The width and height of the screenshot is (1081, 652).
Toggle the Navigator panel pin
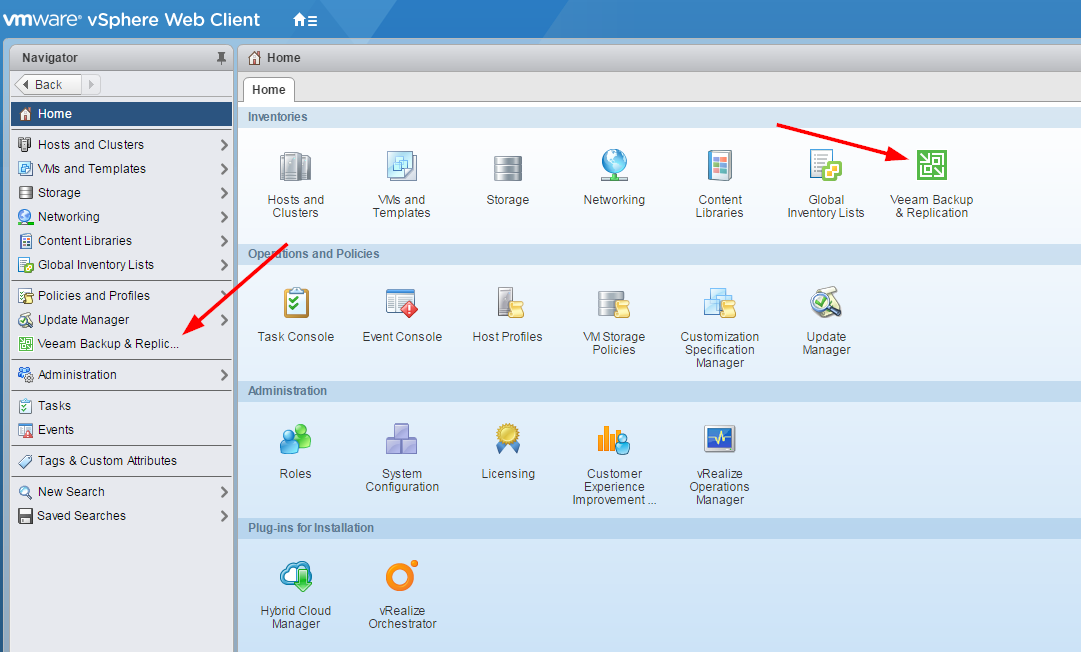[x=220, y=57]
